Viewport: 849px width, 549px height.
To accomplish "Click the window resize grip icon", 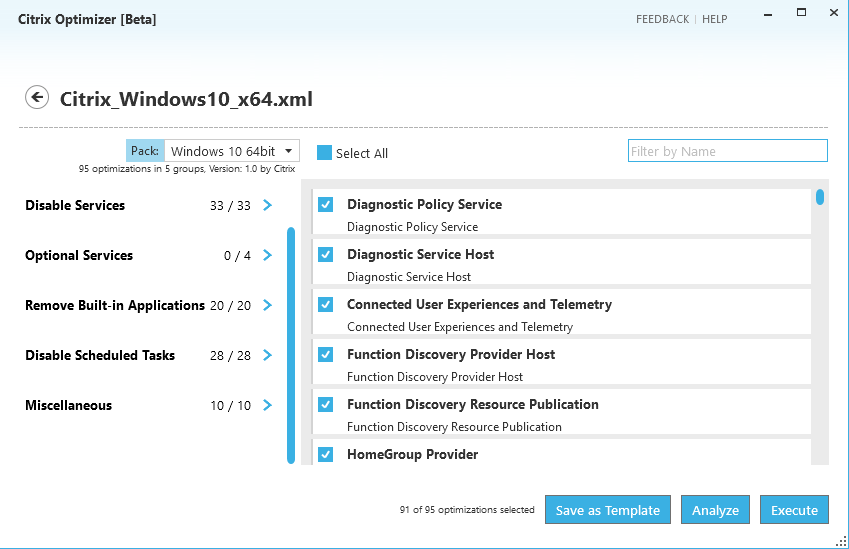I will pyautogui.click(x=841, y=541).
